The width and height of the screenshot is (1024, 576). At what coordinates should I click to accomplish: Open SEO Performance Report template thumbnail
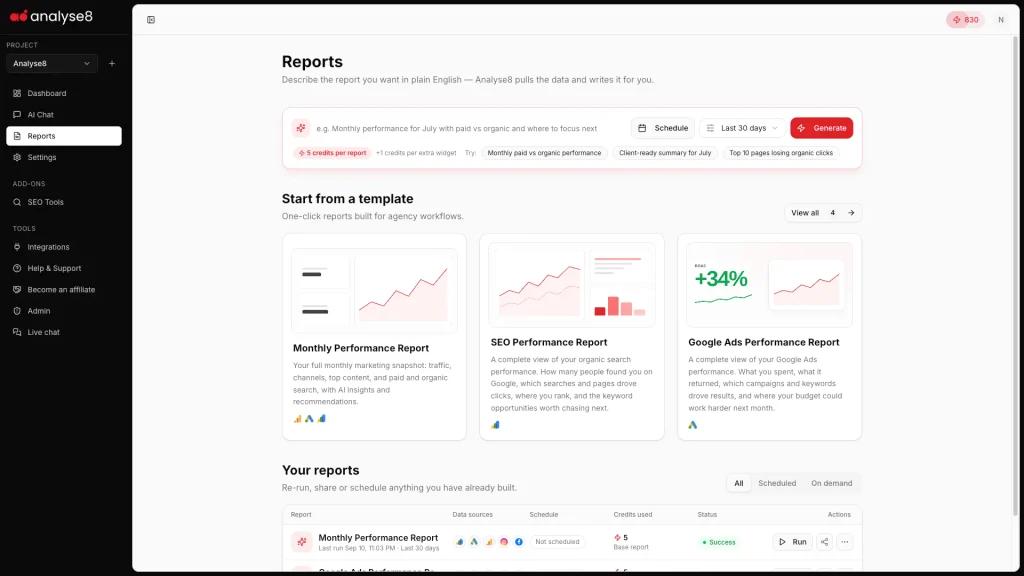pyautogui.click(x=571, y=285)
